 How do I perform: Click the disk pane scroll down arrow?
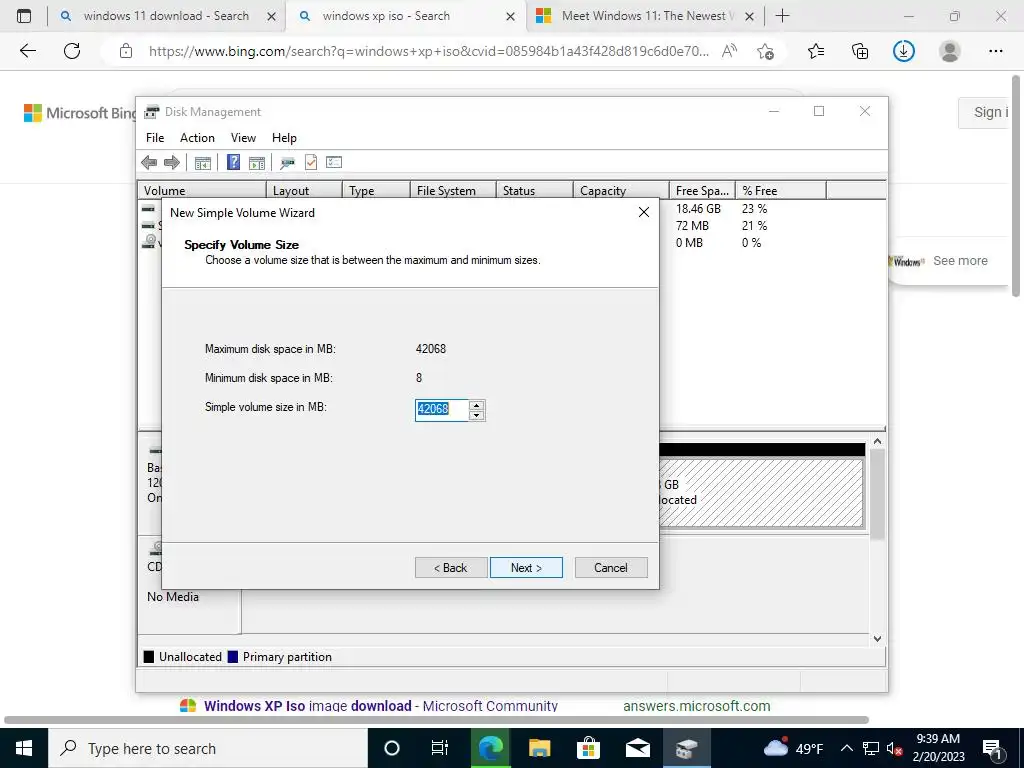(x=878, y=639)
